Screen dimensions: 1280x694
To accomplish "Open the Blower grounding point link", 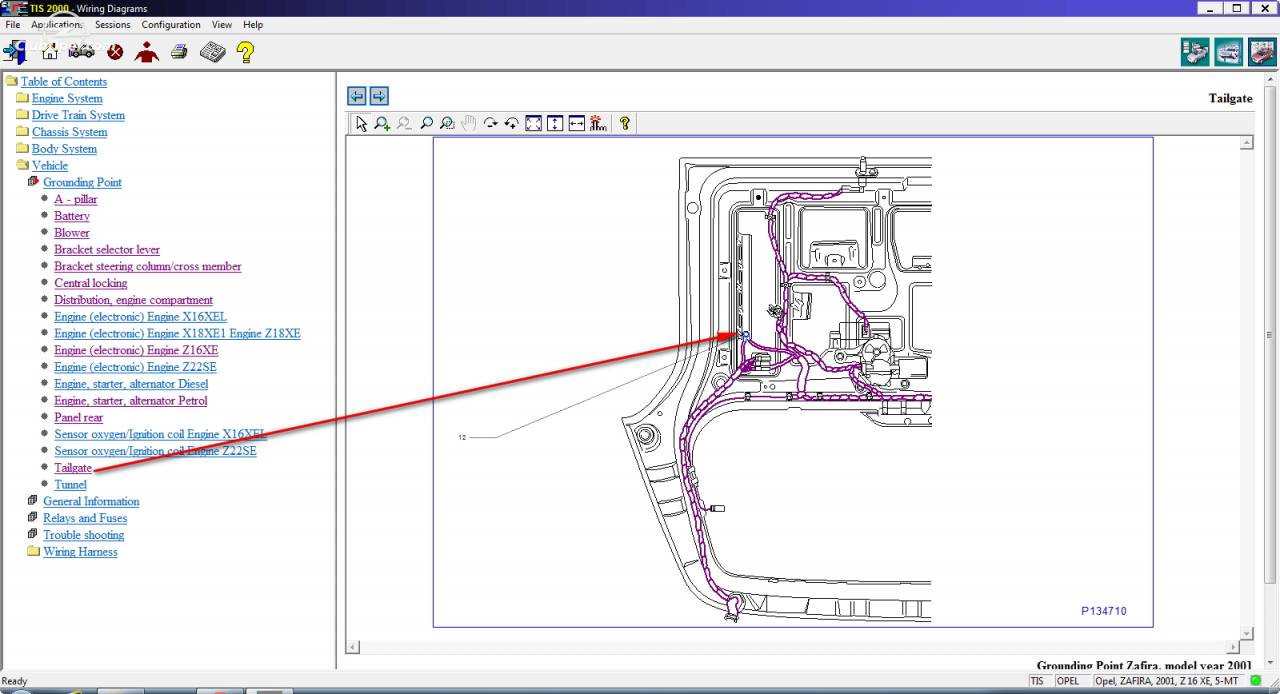I will (x=72, y=233).
